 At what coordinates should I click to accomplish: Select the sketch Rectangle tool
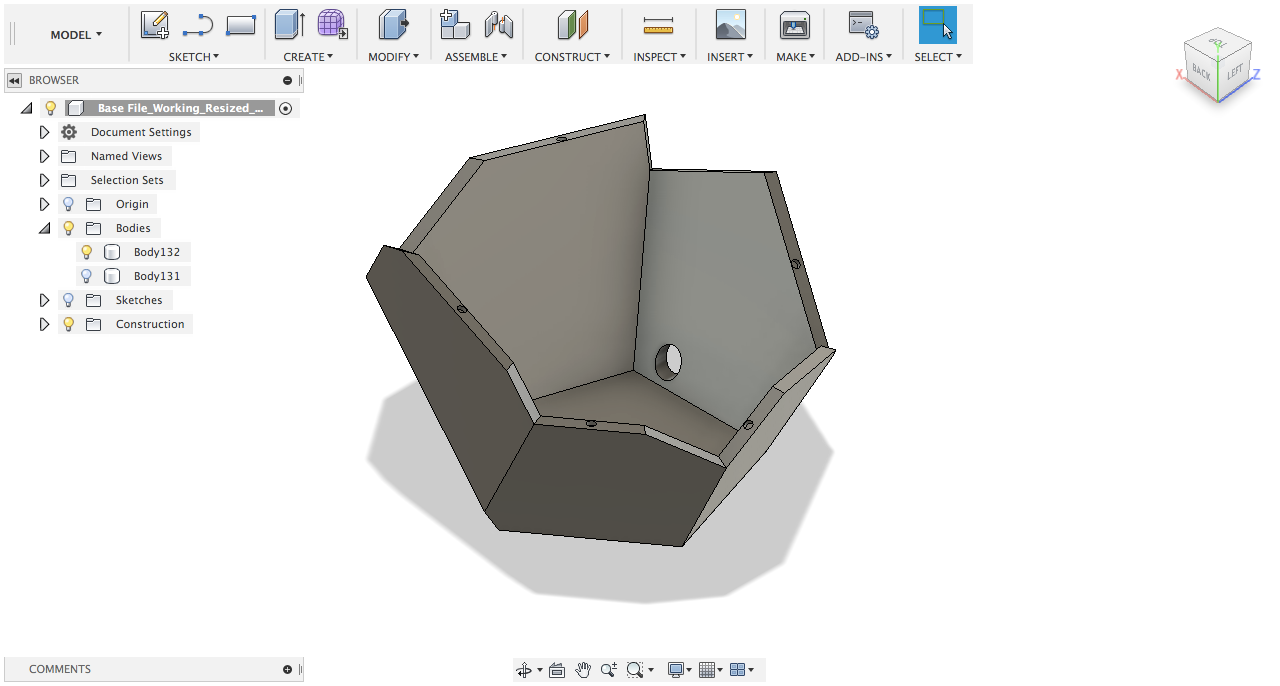click(241, 24)
